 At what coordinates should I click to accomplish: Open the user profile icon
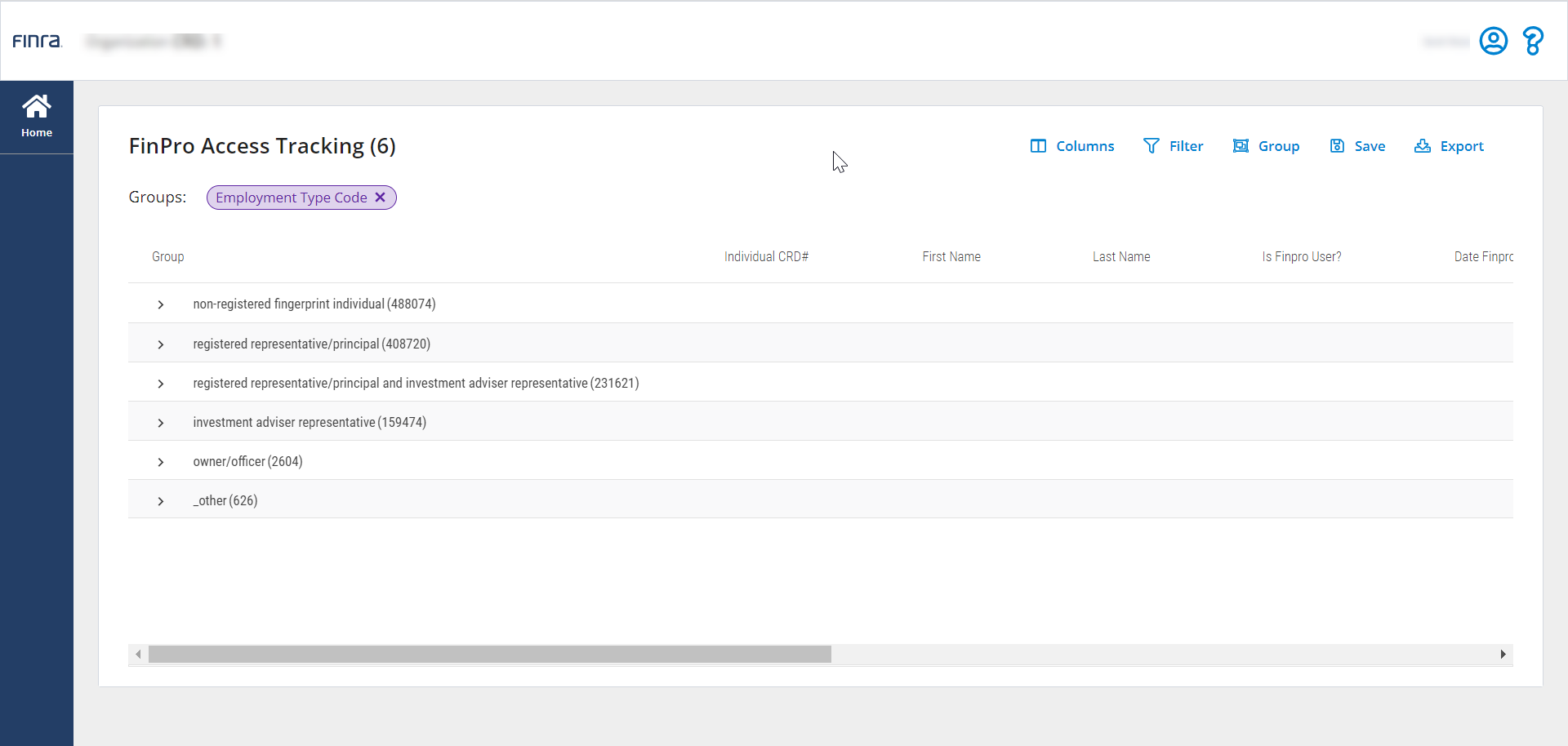[x=1493, y=41]
